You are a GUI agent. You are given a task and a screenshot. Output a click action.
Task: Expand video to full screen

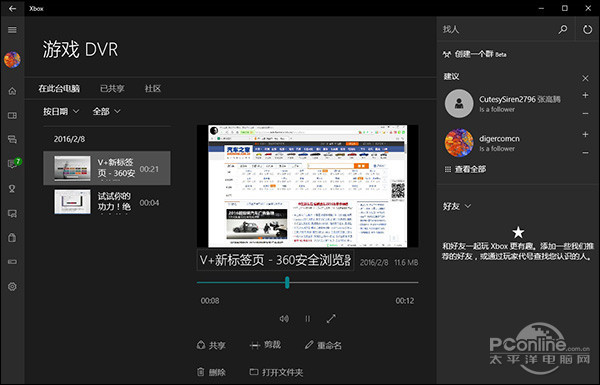pyautogui.click(x=331, y=318)
